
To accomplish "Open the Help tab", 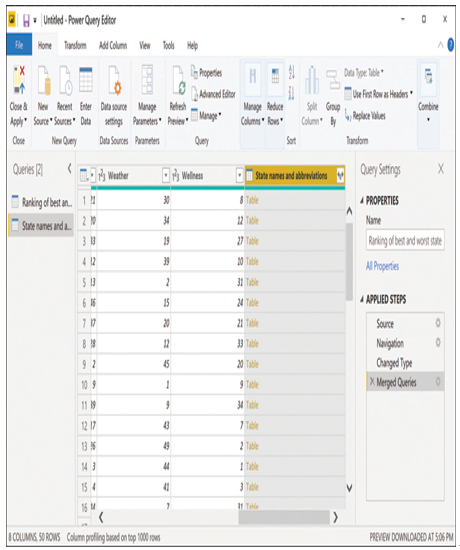I will pos(192,46).
